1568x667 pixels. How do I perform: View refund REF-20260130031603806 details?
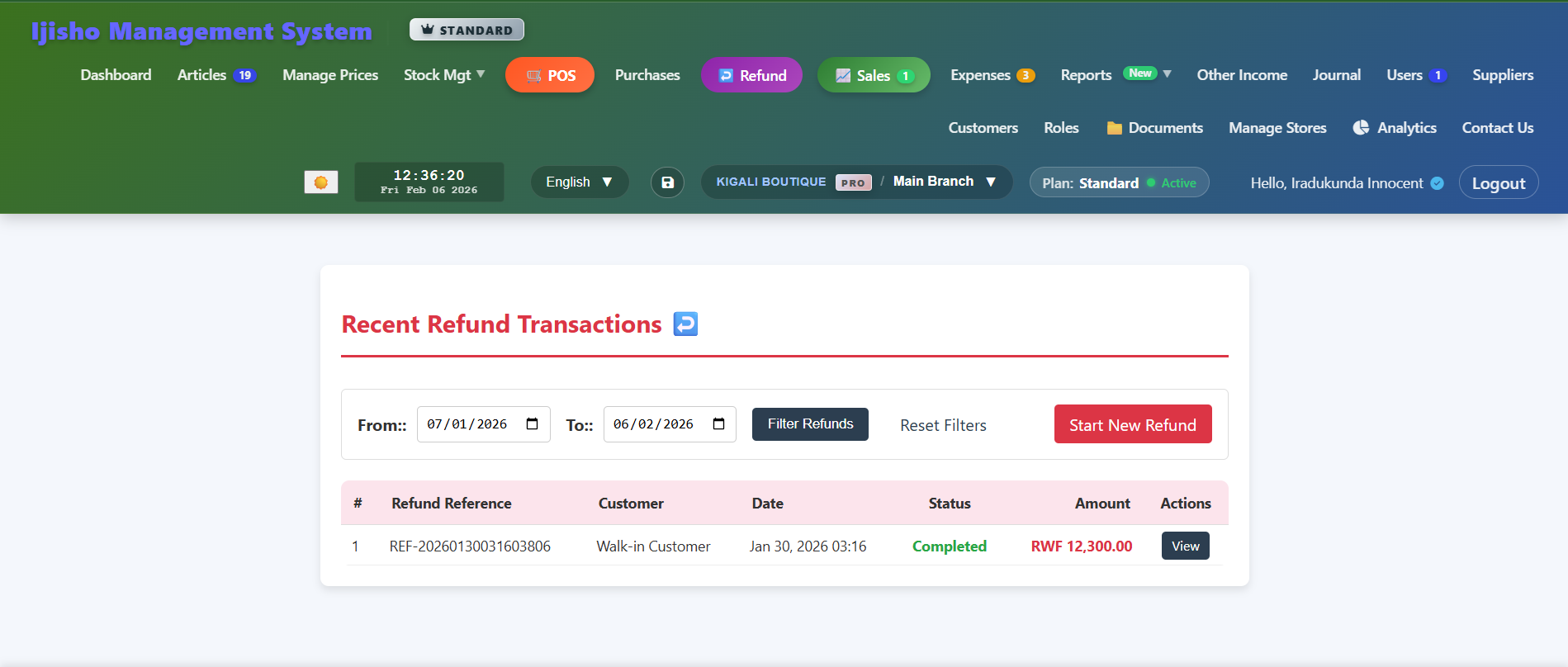coord(1185,546)
